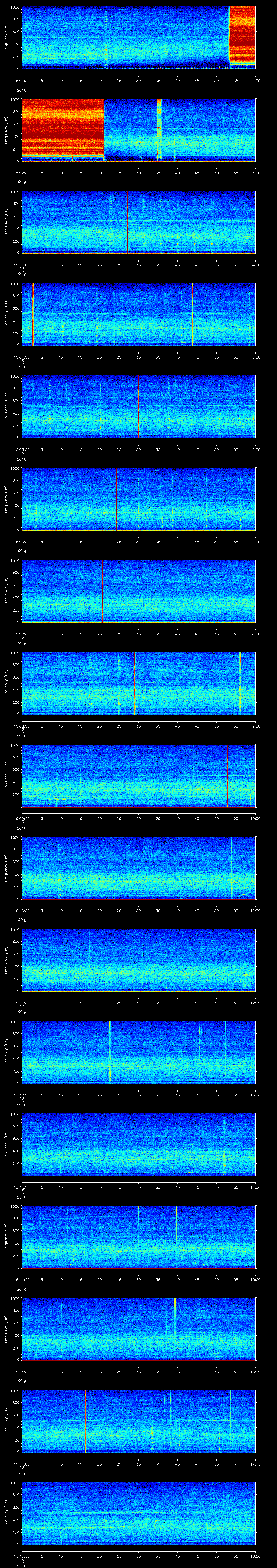
Task: Select the spectrogram panel starting at 15:17:00
Action: pyautogui.click(x=138, y=1513)
